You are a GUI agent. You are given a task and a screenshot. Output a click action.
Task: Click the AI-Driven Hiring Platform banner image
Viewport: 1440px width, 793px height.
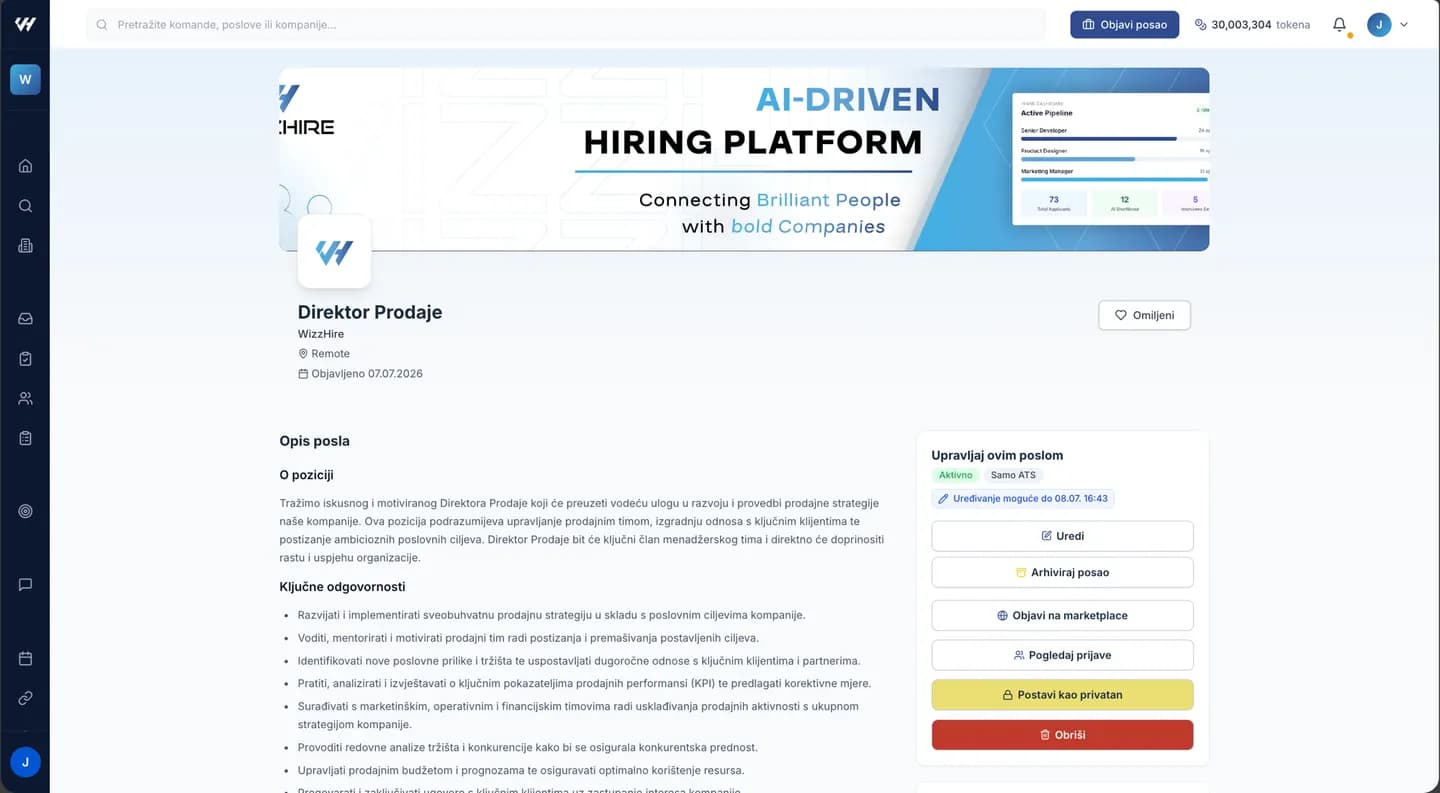point(744,159)
